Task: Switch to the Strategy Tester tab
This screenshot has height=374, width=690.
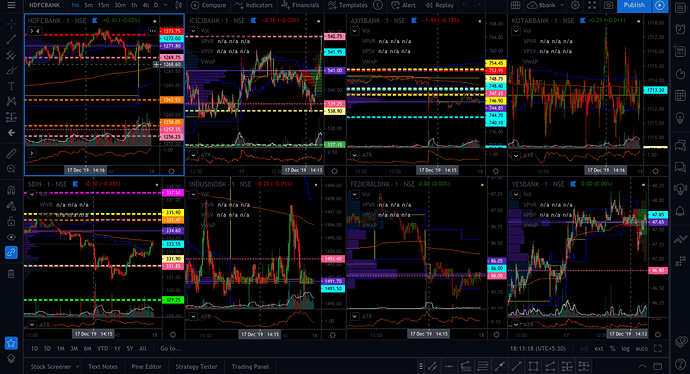Action: pos(196,367)
